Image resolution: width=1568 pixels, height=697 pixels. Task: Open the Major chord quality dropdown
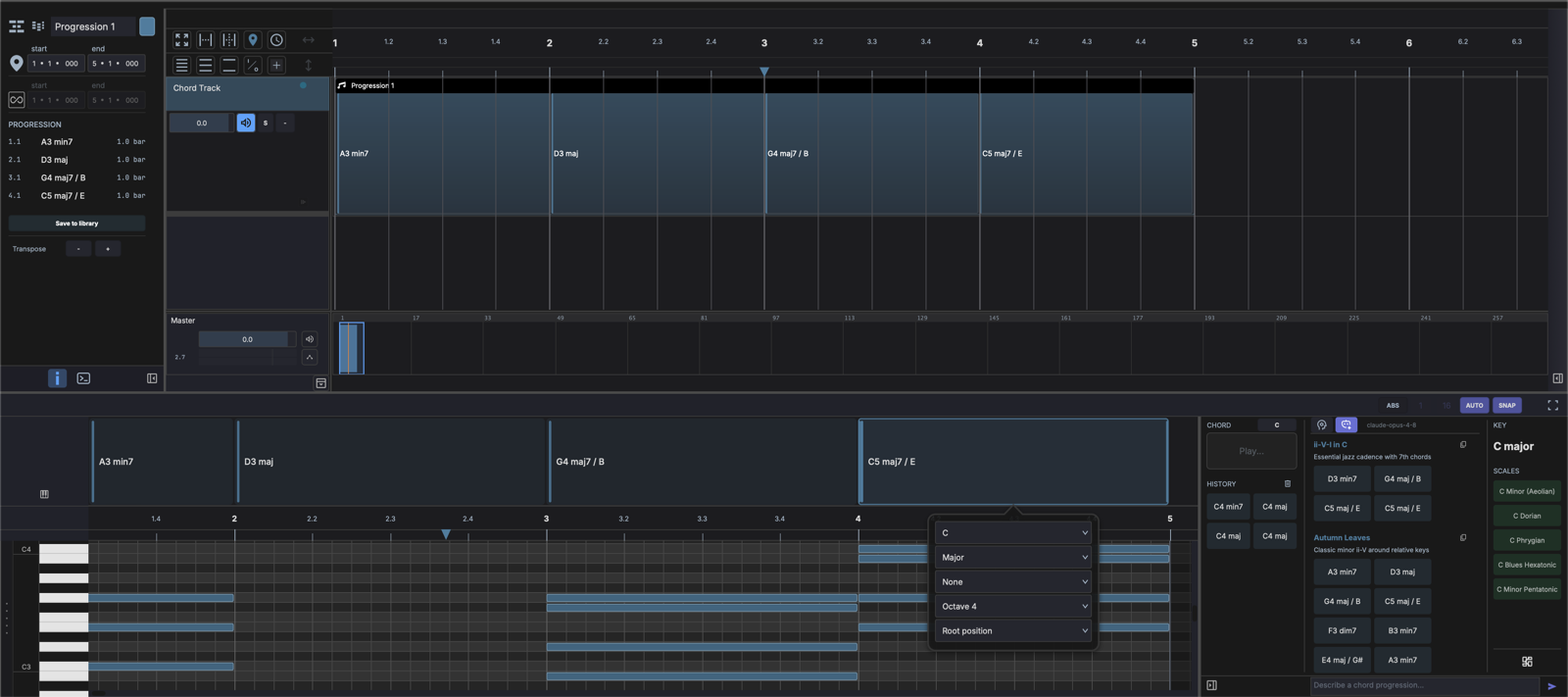[1013, 558]
